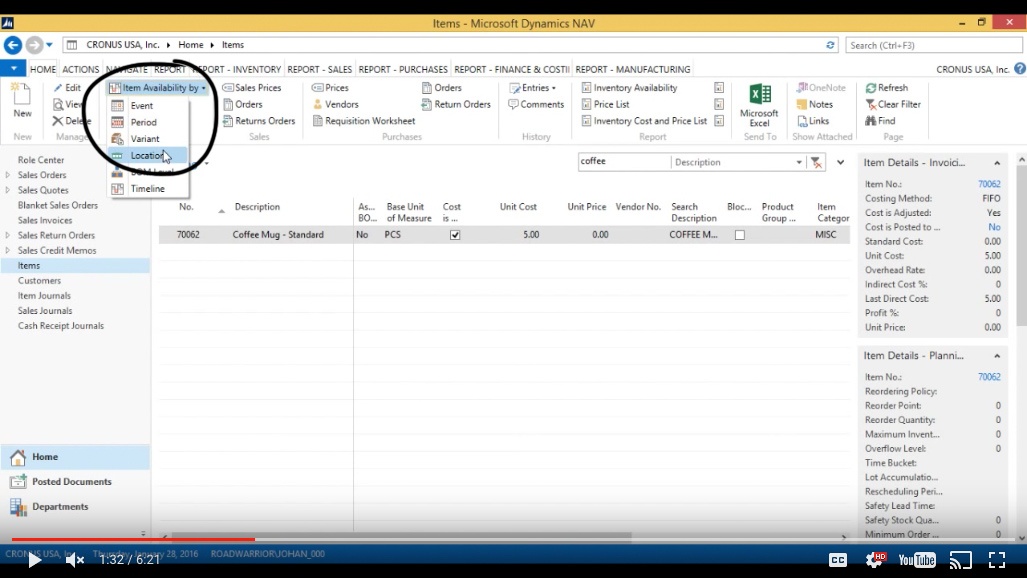Click the forward navigation arrow
This screenshot has width=1027, height=578.
click(x=34, y=45)
